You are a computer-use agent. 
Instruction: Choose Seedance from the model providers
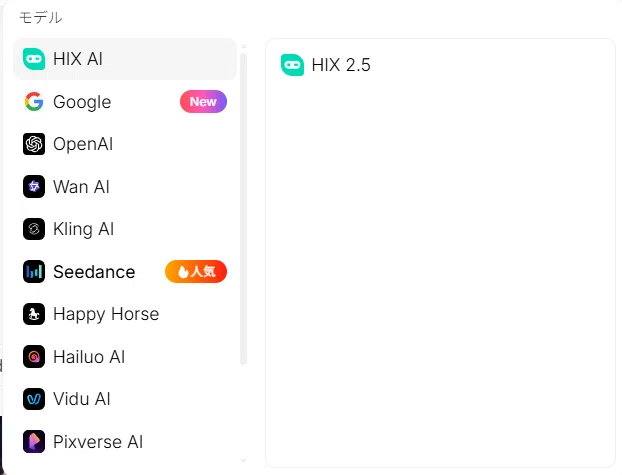point(125,272)
